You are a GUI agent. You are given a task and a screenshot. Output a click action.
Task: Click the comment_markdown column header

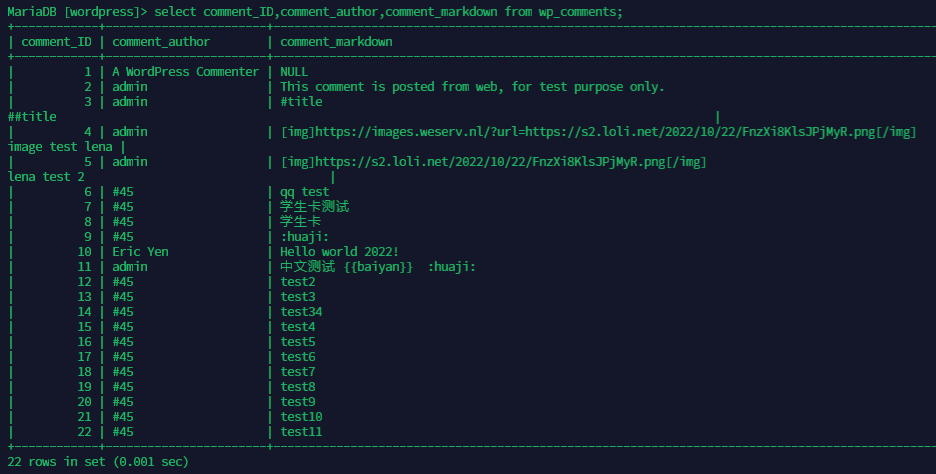336,42
